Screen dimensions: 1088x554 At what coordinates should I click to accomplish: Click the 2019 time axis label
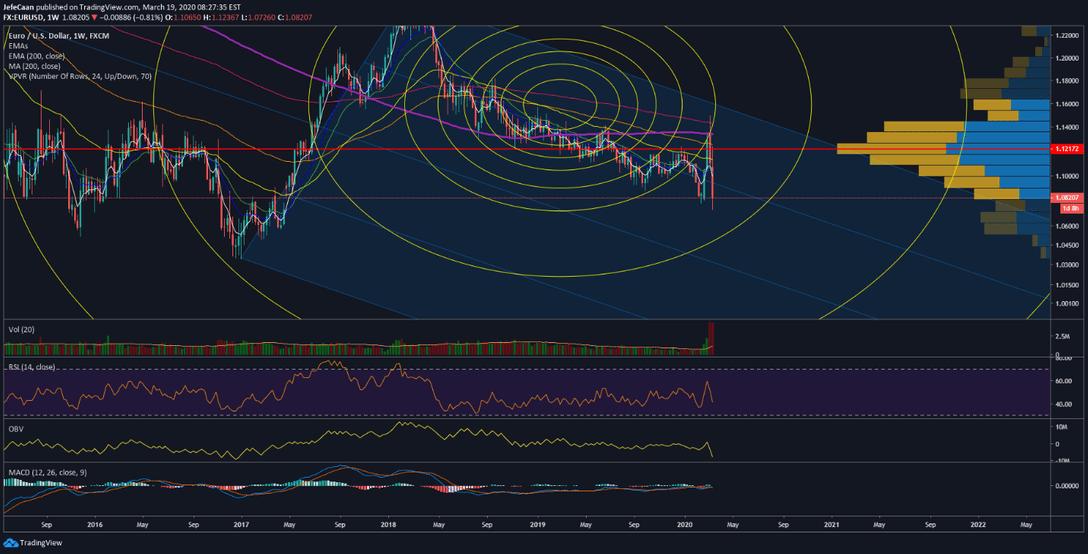click(x=538, y=525)
